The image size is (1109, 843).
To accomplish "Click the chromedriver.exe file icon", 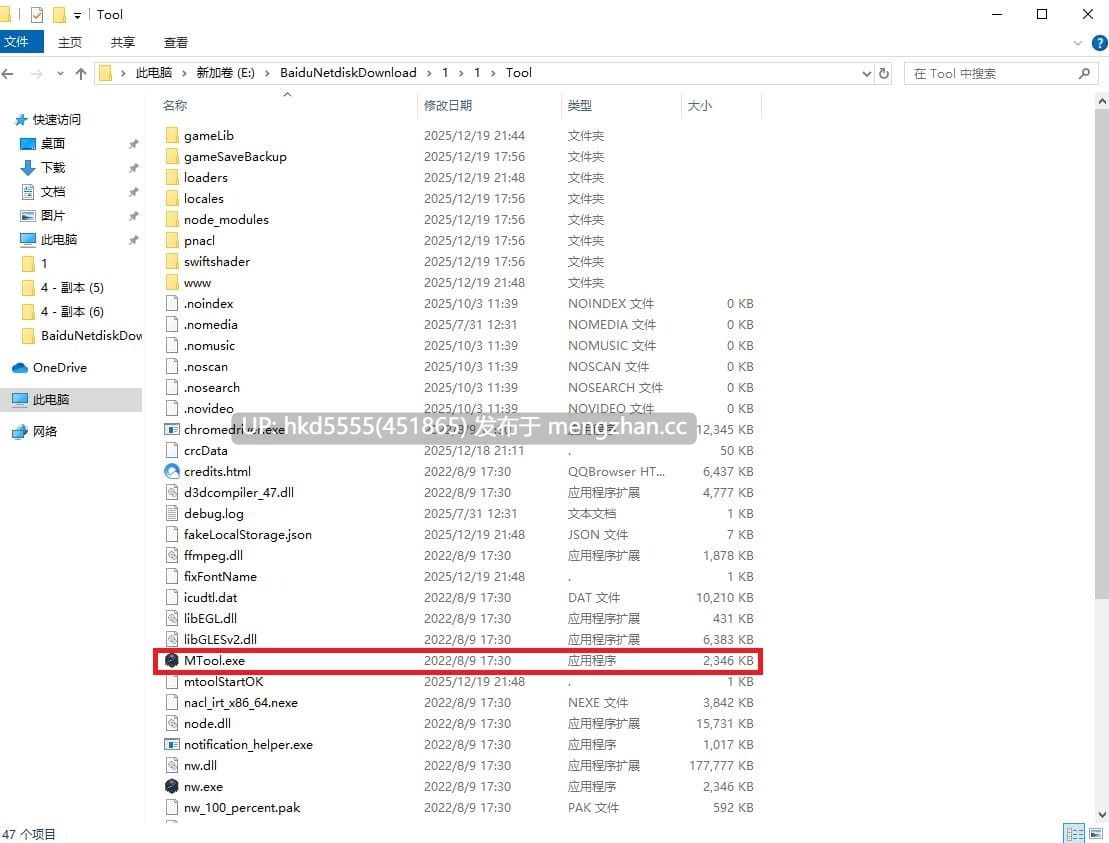I will tap(171, 429).
